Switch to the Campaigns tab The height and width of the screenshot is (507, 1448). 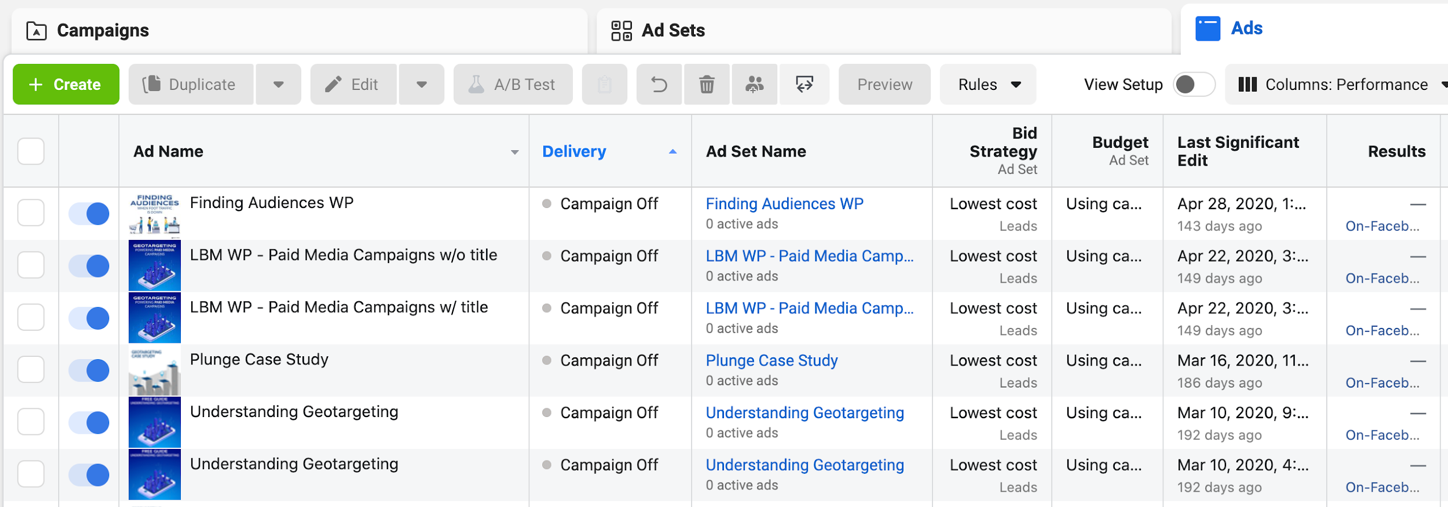point(299,31)
